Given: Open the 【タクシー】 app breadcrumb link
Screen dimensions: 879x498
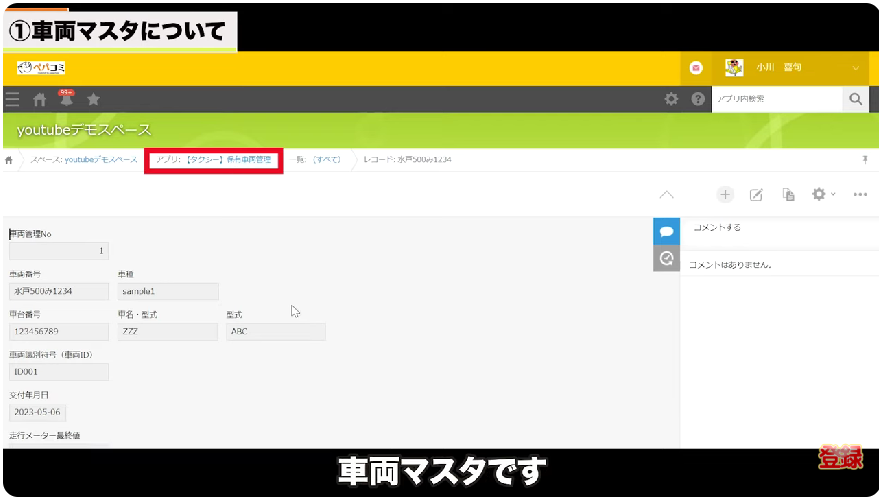Looking at the screenshot, I should 214,160.
